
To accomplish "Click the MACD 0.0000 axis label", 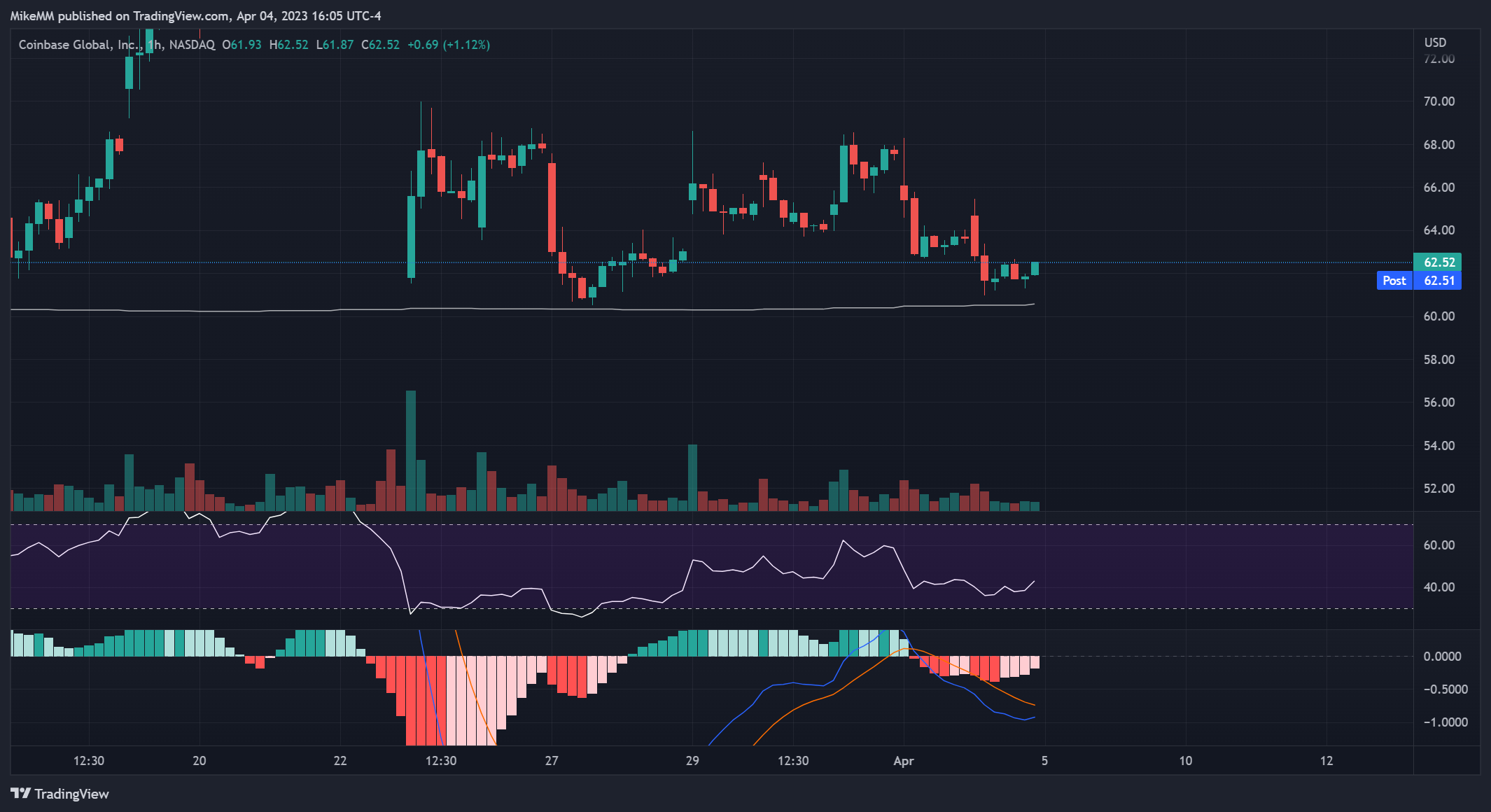I will point(1443,657).
